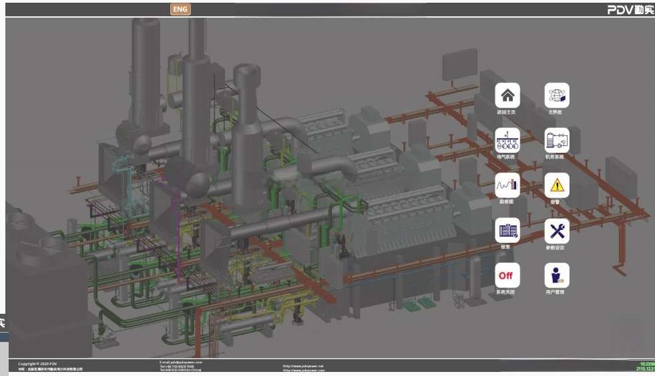656x377 pixels.
Task: Open parameter settings wrench icon
Action: (556, 231)
